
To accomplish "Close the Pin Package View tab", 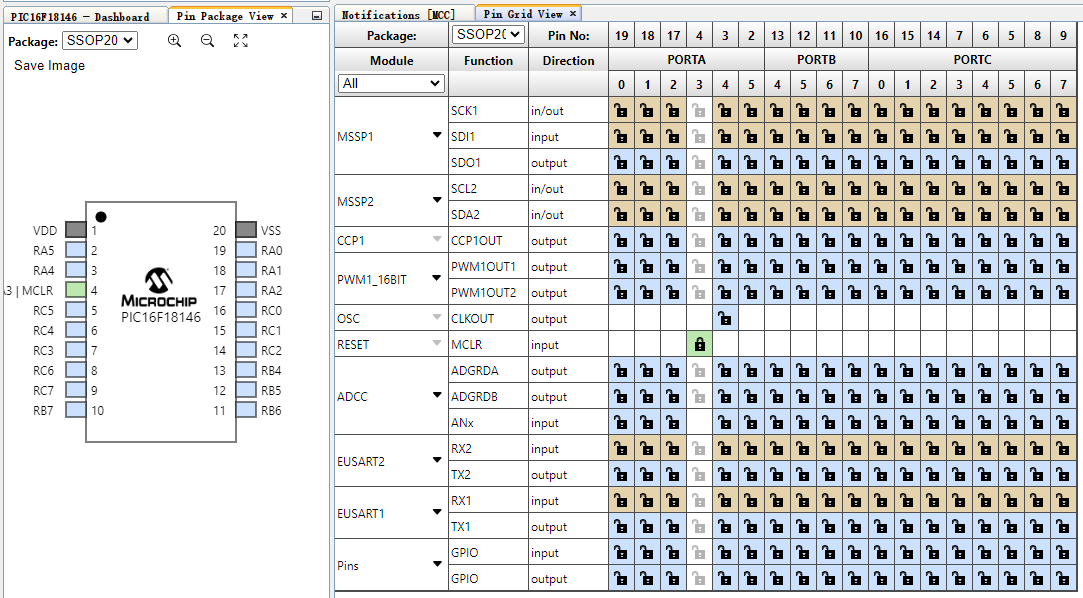I will [x=284, y=15].
